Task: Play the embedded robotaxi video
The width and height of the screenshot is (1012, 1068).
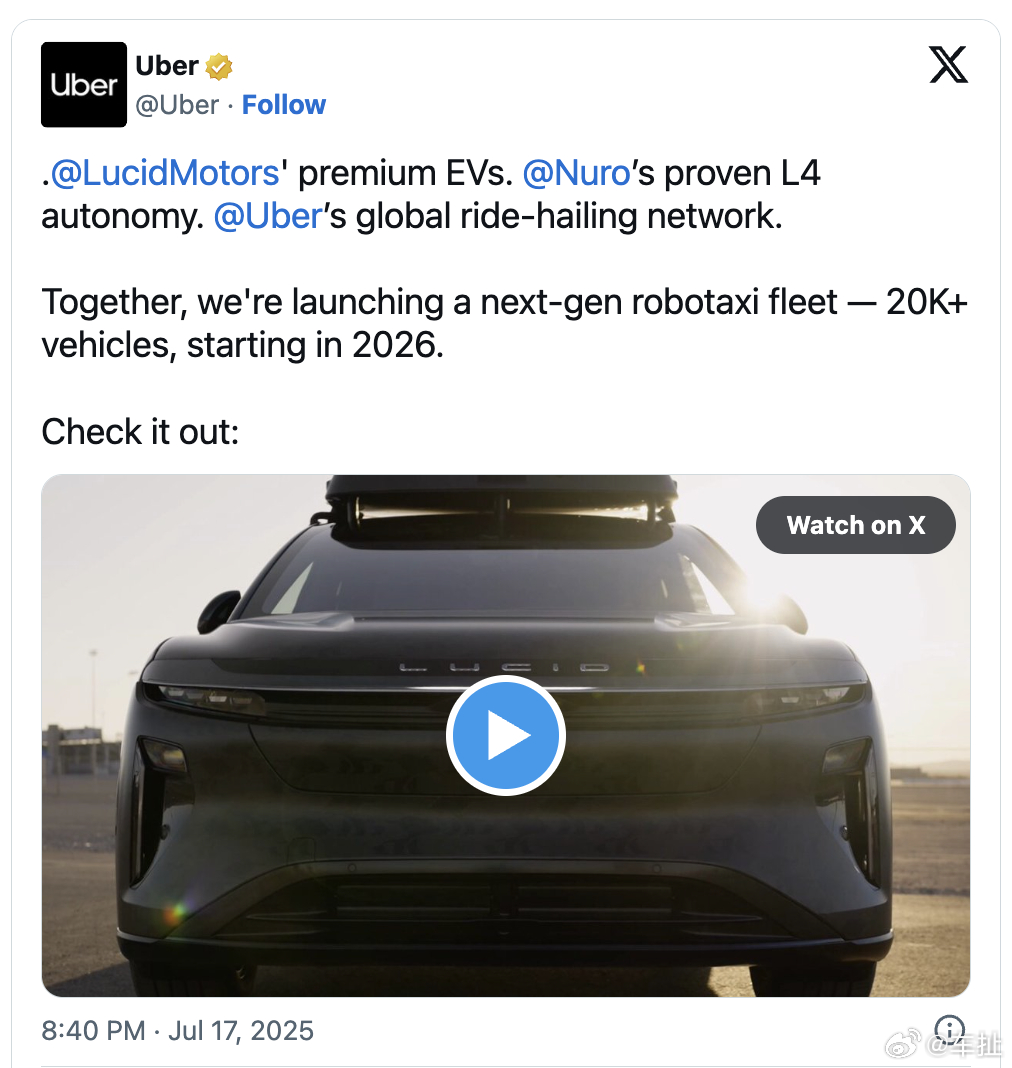Action: point(506,736)
